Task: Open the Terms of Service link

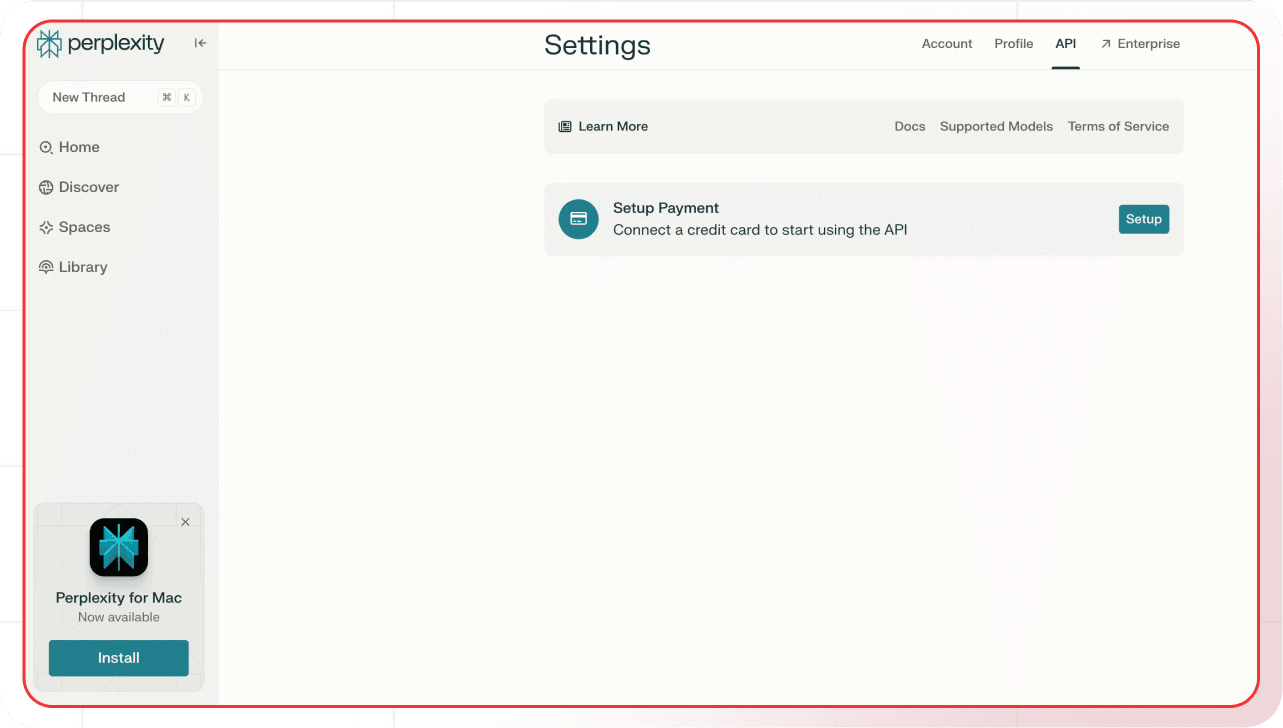Action: 1118,127
